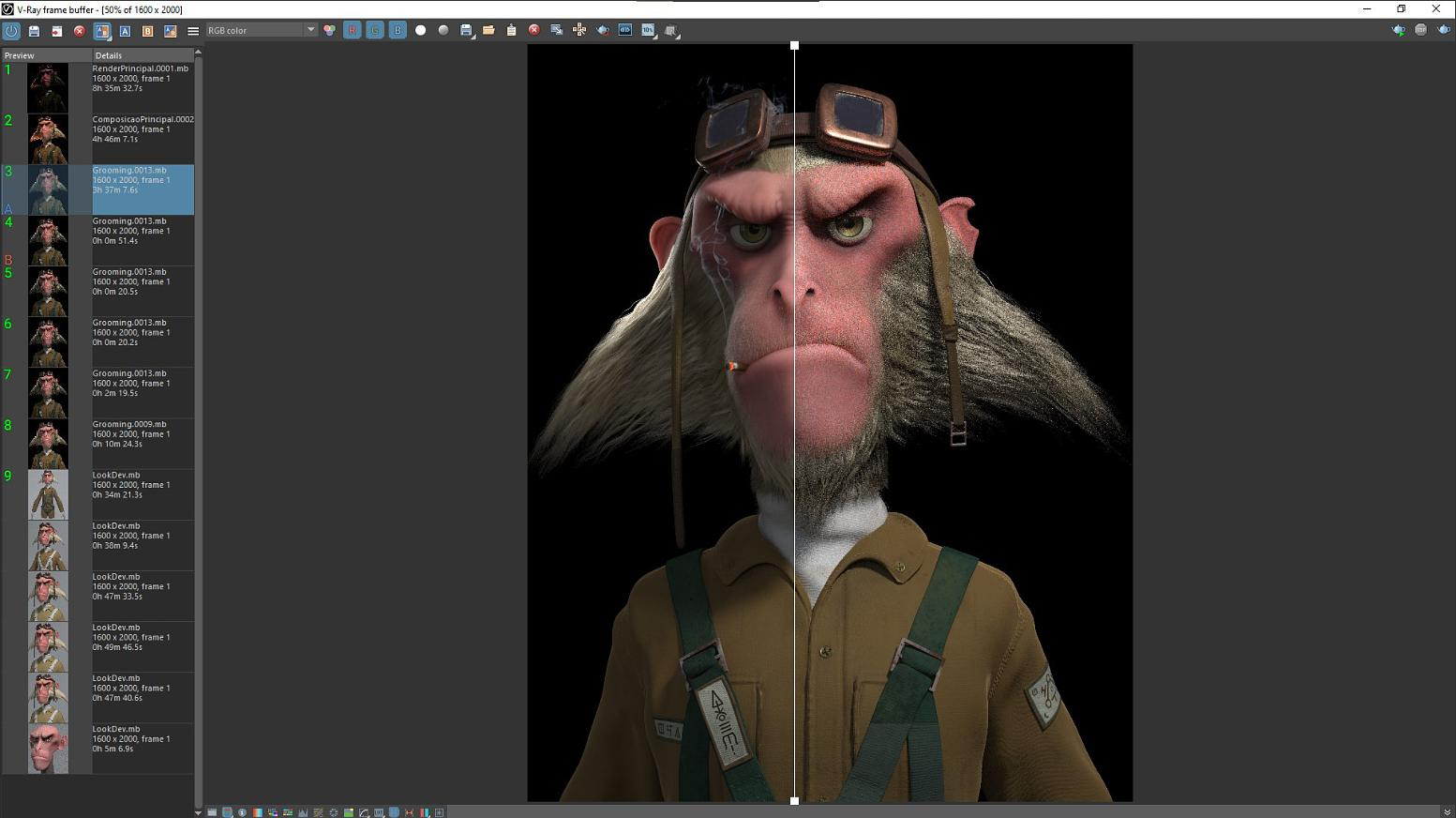Toggle the sRGB display blue icon

coord(394,812)
